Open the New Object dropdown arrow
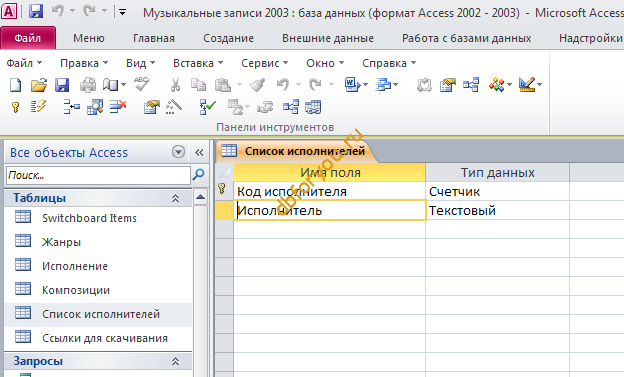The width and height of the screenshot is (624, 377). point(509,85)
